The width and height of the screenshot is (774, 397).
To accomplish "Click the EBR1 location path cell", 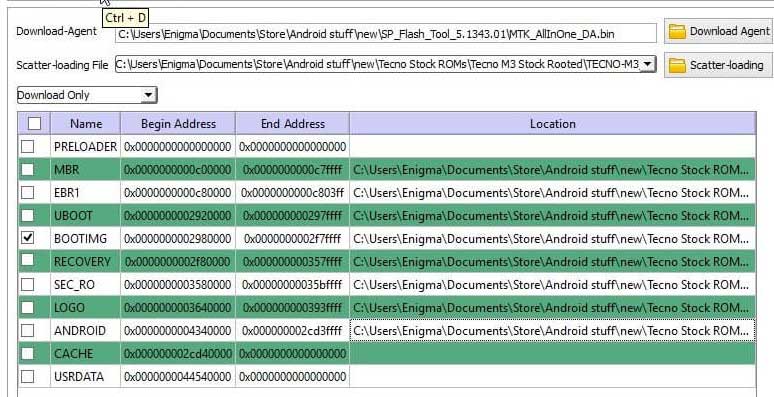I will [553, 193].
